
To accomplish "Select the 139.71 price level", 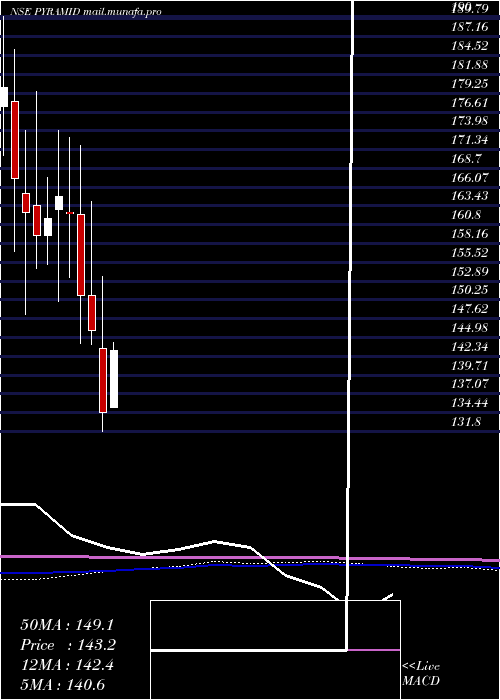I will point(470,366).
